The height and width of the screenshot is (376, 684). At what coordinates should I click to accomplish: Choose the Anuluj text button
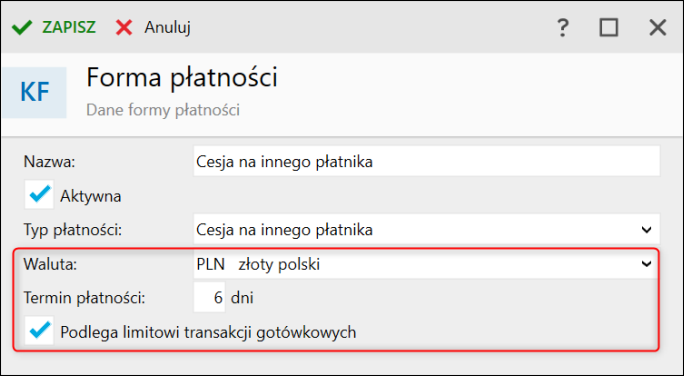(168, 27)
